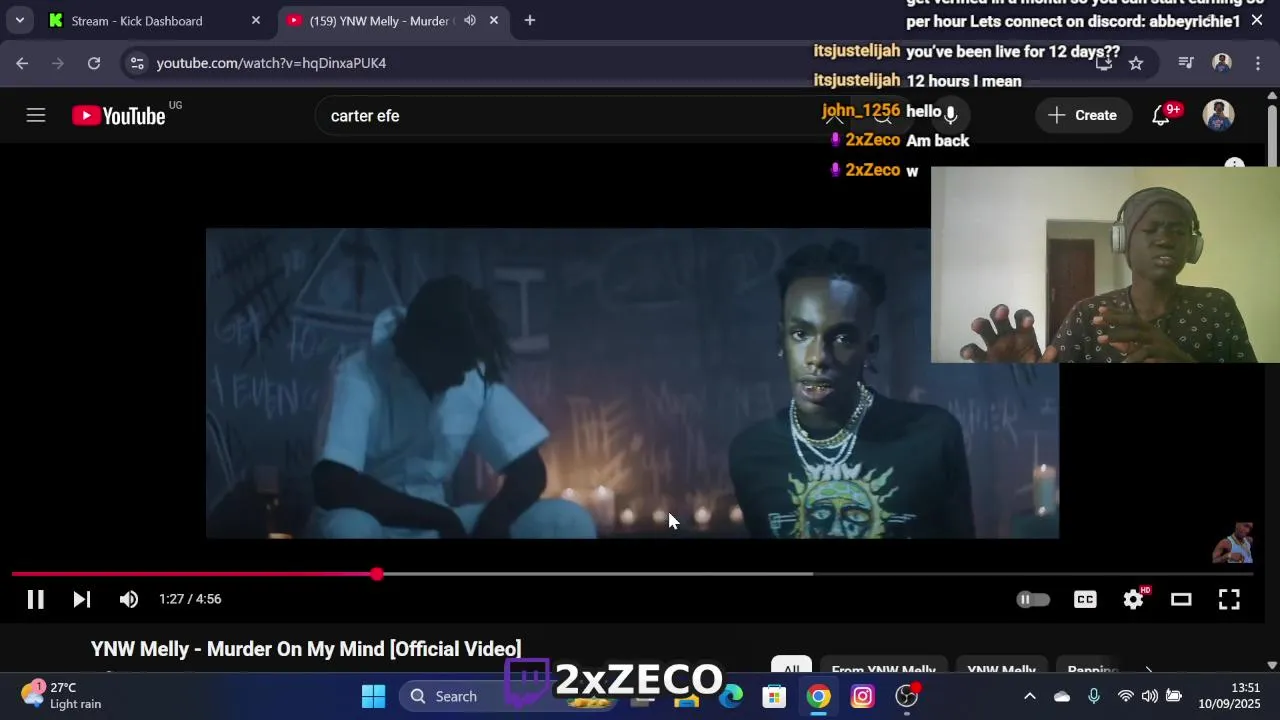
Task: Click the microphone tray icon
Action: click(1094, 696)
